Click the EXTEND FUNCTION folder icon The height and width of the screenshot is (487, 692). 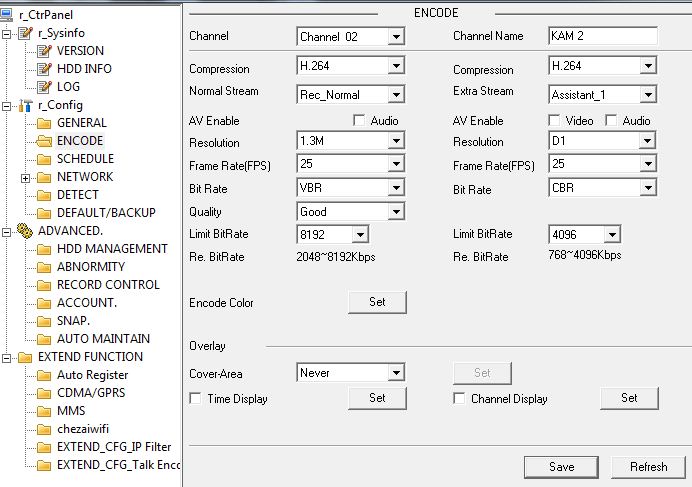pos(26,357)
